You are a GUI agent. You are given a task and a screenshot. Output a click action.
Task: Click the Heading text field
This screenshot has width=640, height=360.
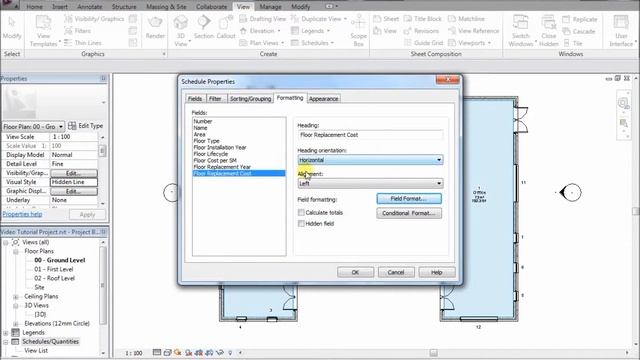click(x=370, y=135)
